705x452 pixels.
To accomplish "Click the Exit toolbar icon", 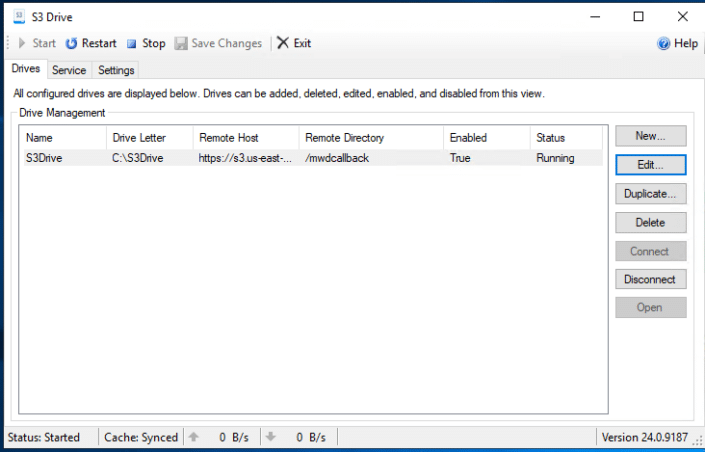I will pyautogui.click(x=283, y=43).
